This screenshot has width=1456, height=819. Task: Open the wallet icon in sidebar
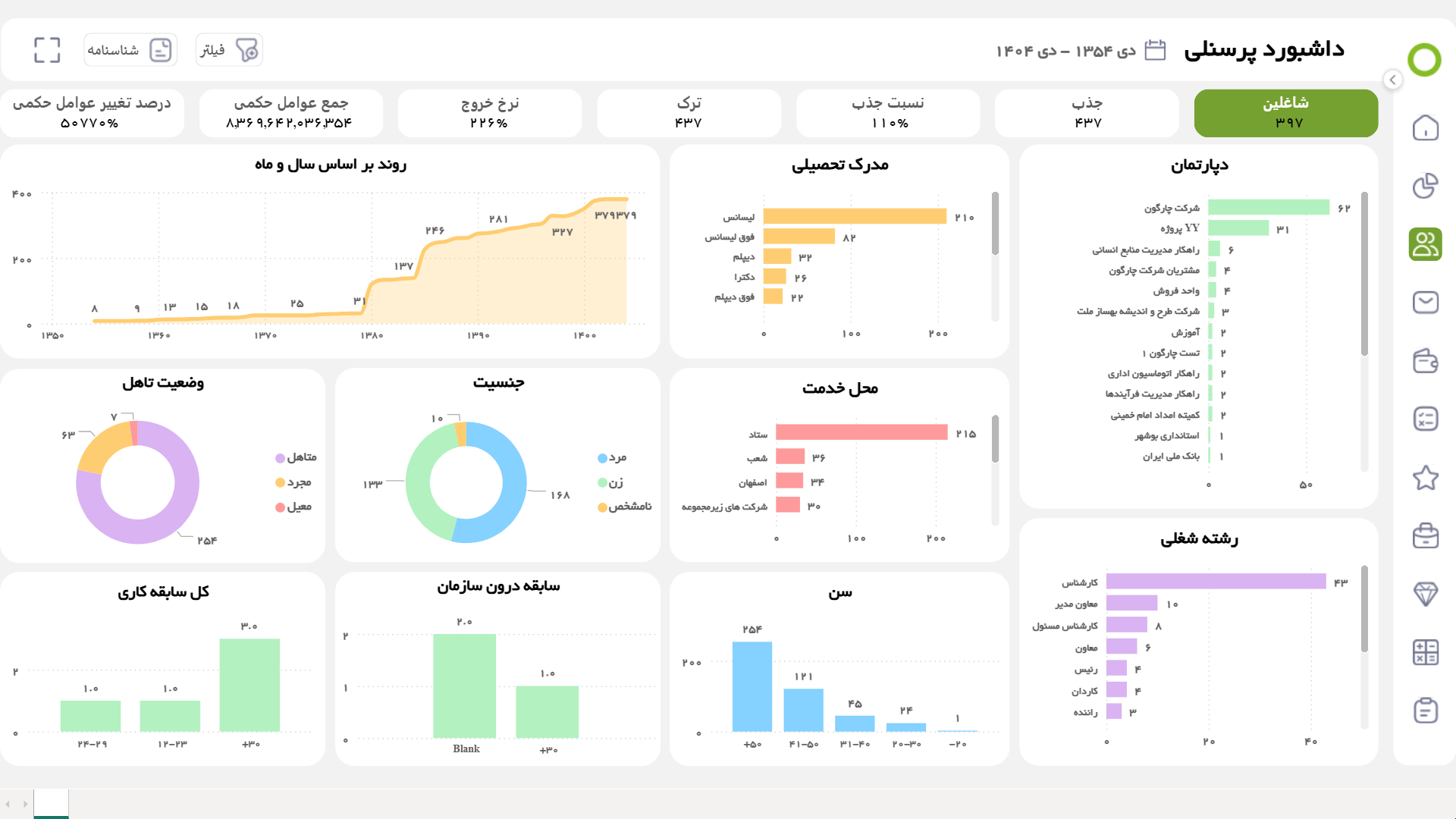(1425, 361)
